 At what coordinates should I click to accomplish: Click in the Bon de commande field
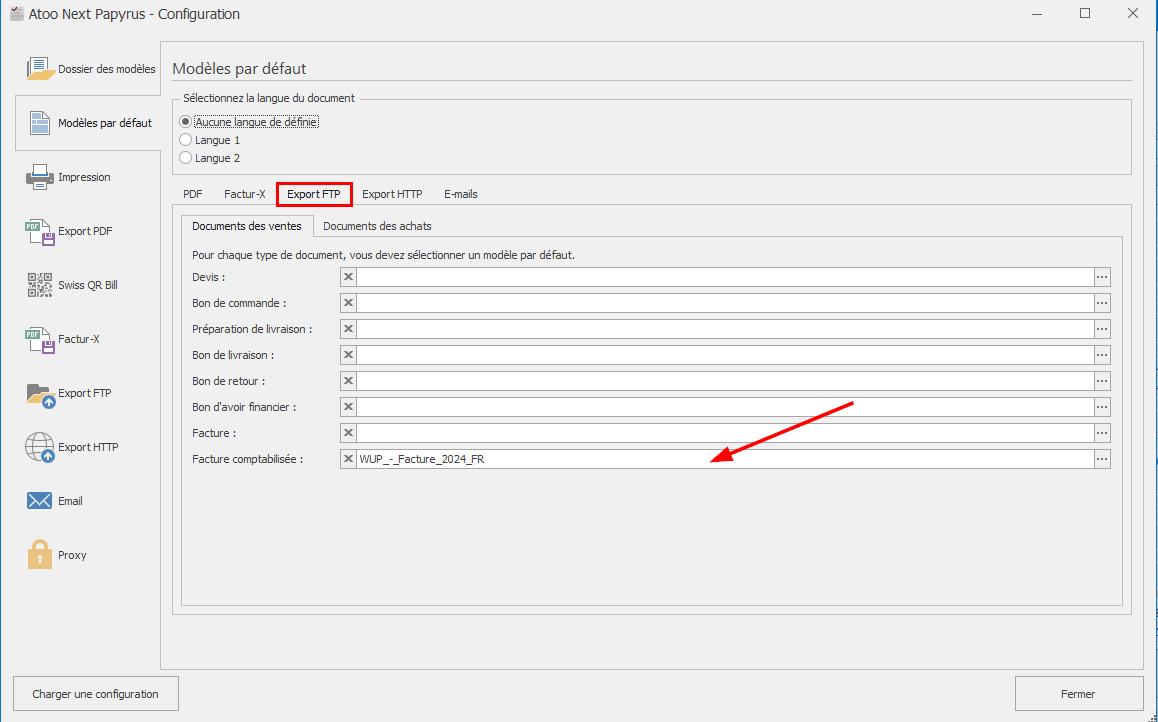click(724, 303)
